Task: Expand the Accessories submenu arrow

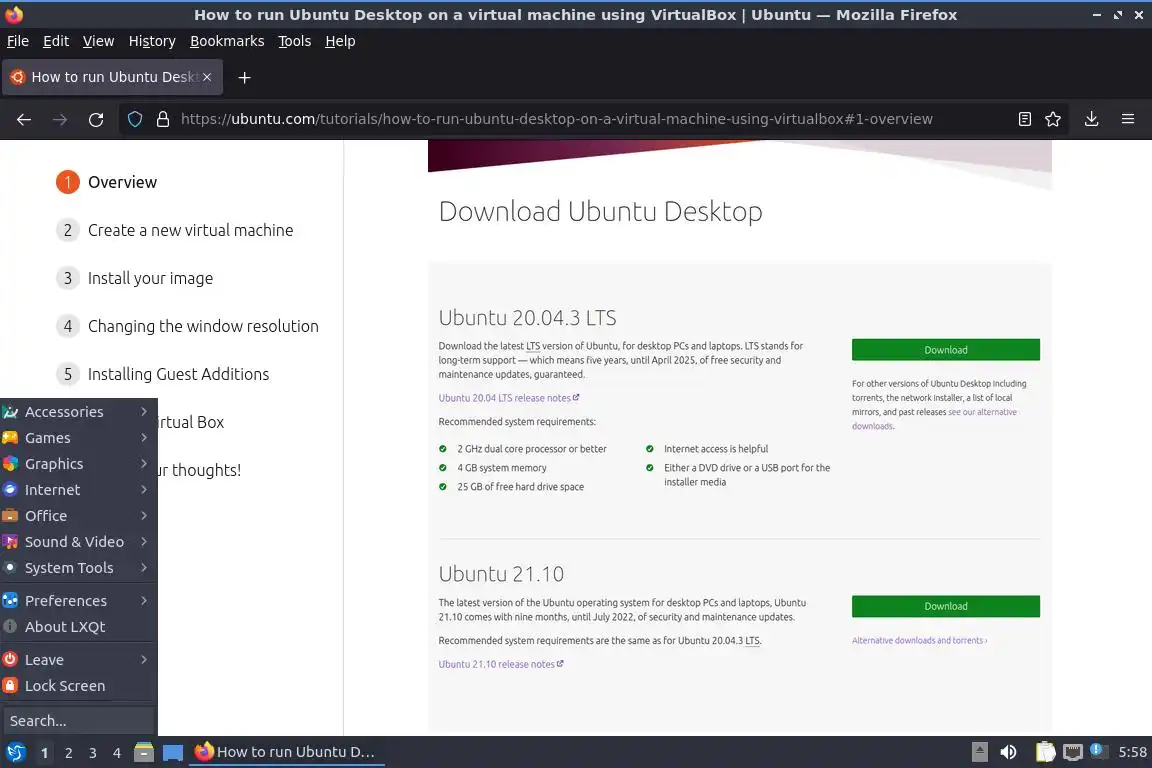Action: (x=144, y=412)
